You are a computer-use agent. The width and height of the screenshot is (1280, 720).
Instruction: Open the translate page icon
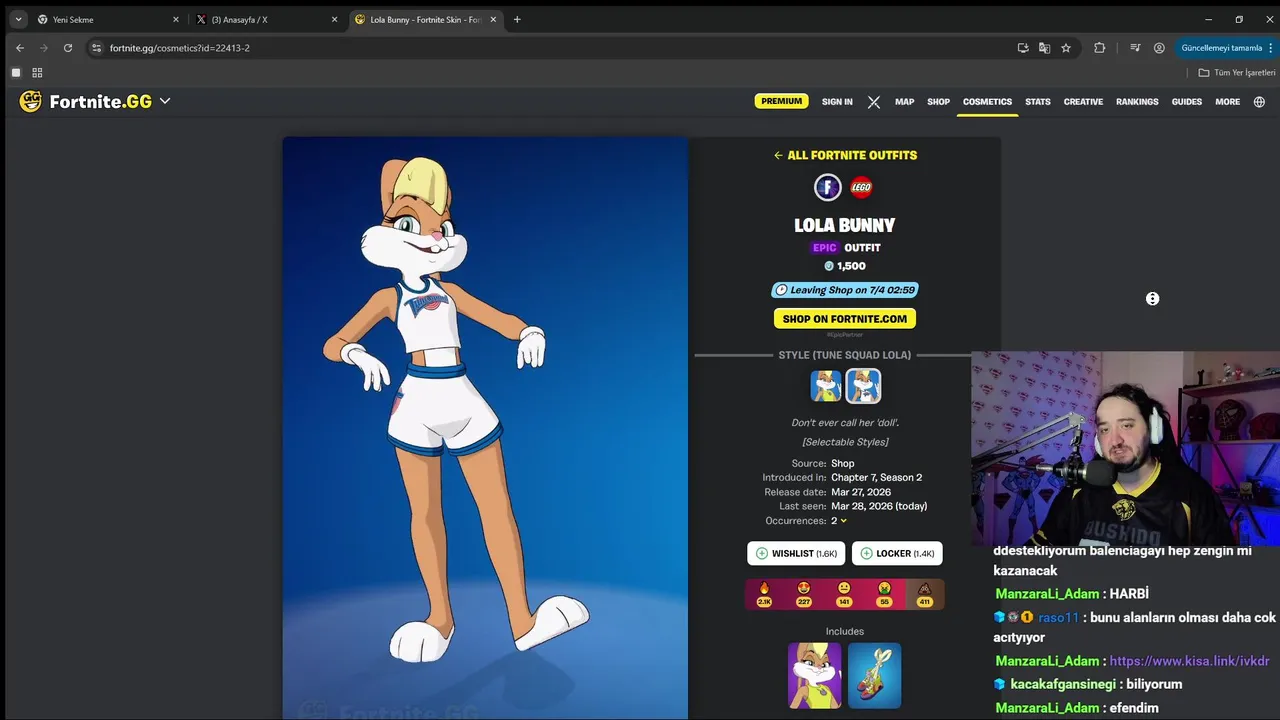click(x=1044, y=48)
